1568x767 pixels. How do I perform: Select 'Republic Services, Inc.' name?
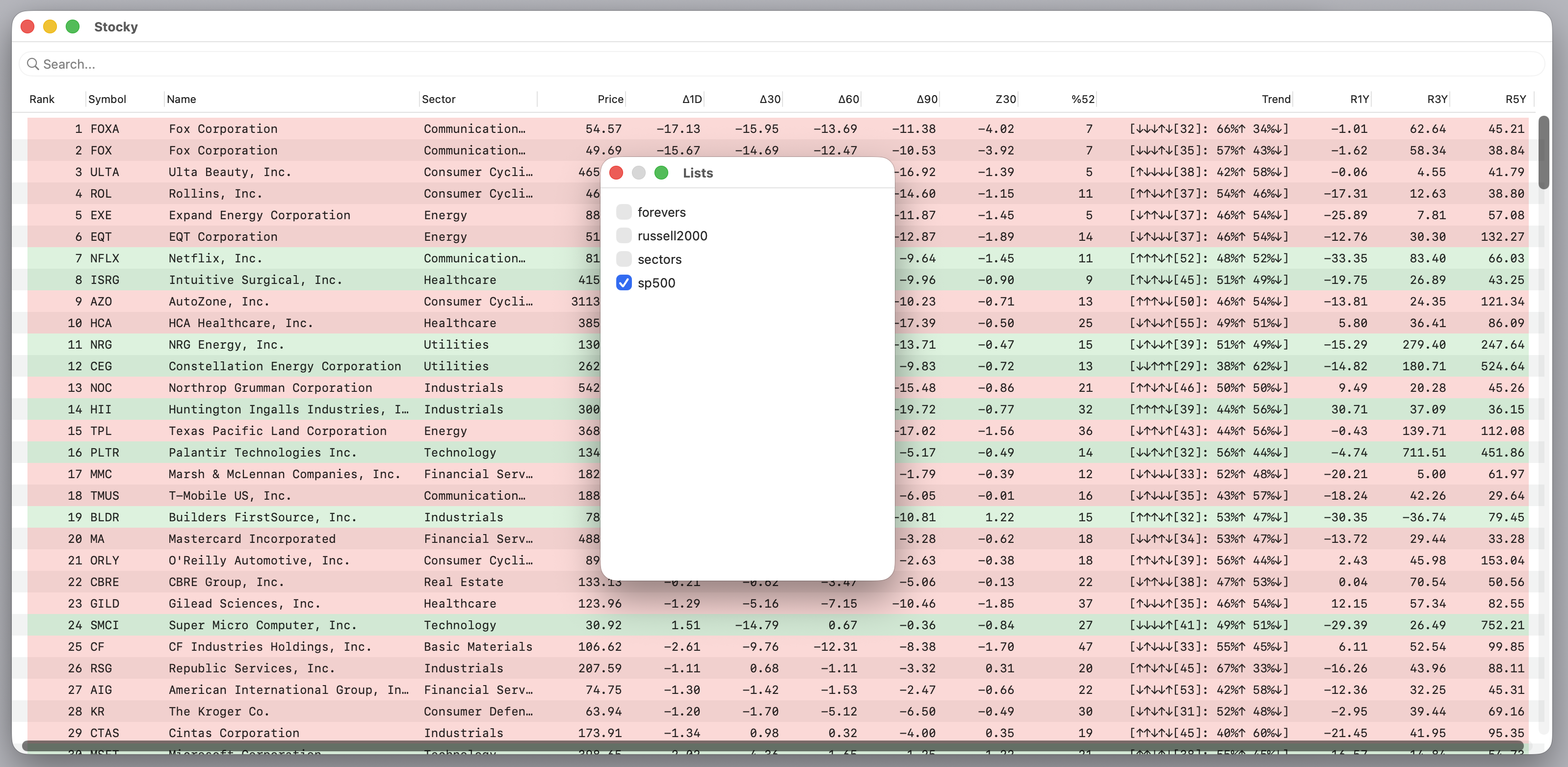coord(252,668)
